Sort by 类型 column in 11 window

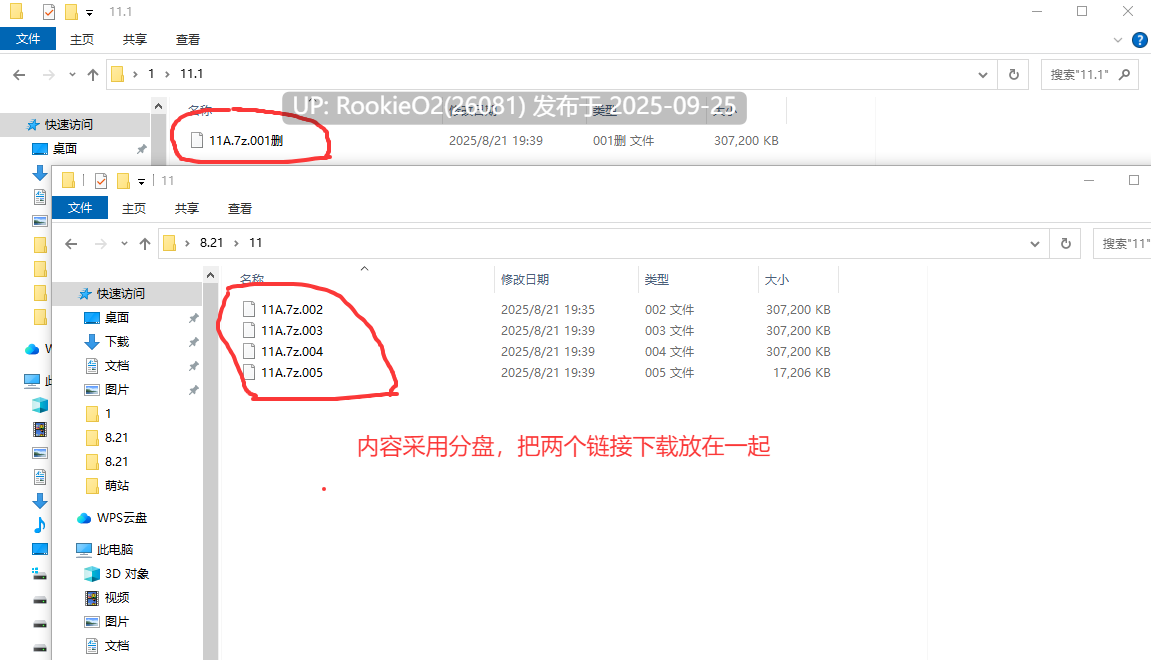click(657, 280)
